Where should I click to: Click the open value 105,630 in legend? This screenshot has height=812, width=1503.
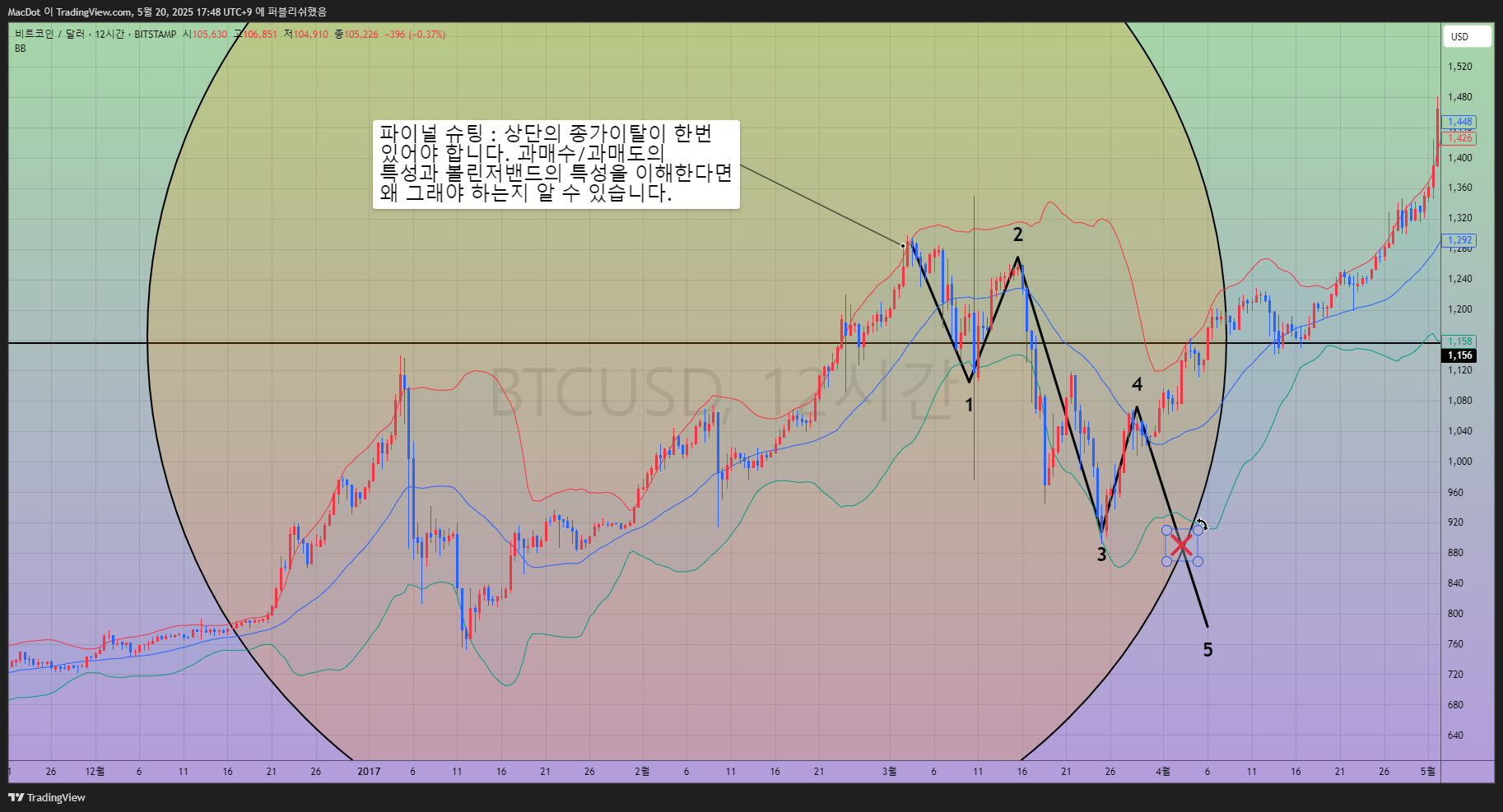click(209, 35)
